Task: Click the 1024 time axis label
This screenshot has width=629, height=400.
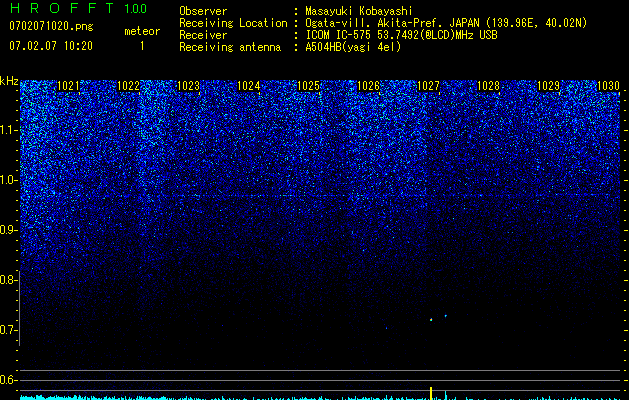Action: click(248, 86)
